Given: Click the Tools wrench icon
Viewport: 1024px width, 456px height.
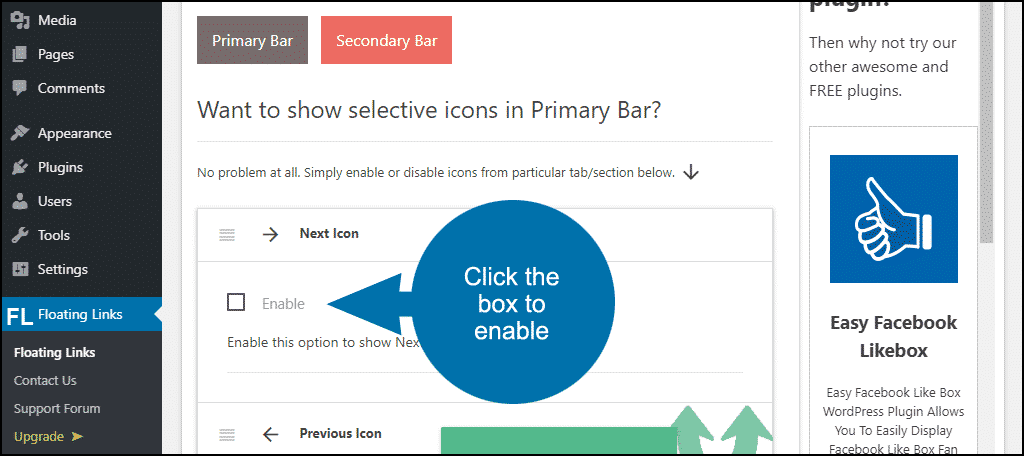Looking at the screenshot, I should tap(20, 235).
